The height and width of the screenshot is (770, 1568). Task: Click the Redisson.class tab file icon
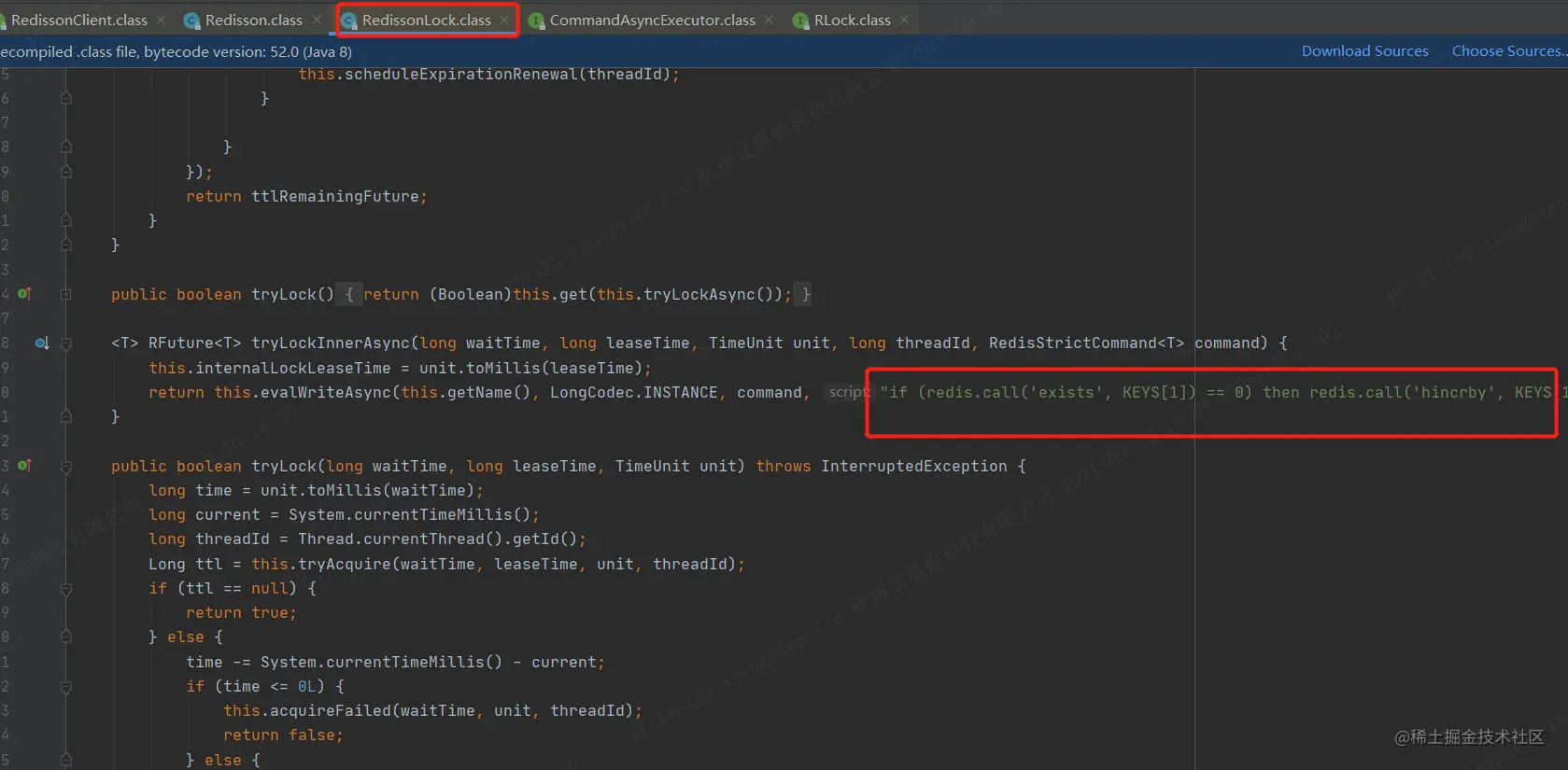(191, 21)
